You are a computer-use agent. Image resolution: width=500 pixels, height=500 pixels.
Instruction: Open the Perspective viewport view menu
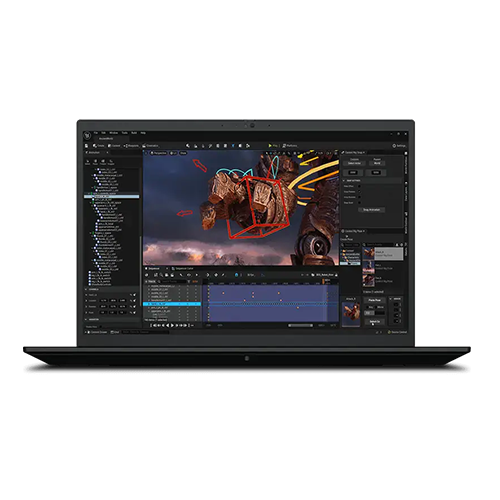[x=158, y=153]
